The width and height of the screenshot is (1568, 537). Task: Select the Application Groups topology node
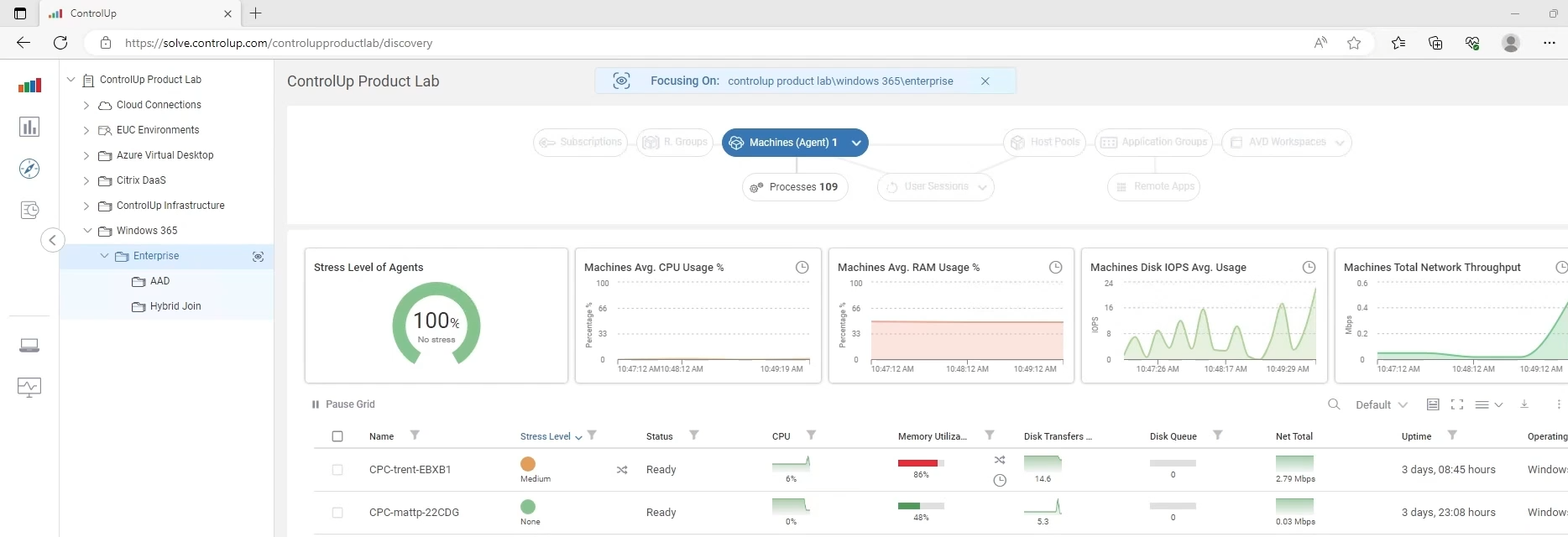[1154, 143]
